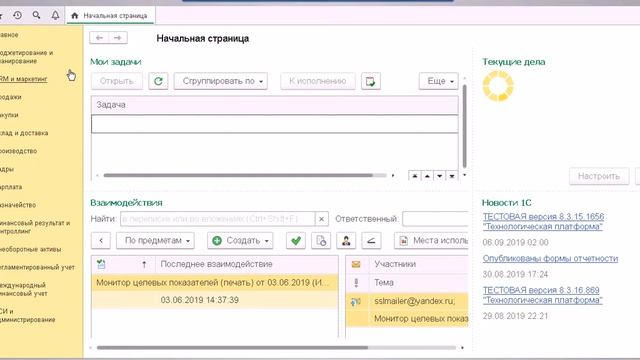Screen dimensions: 640x360
Task: Open НСИ и администрирование section
Action: 27,316
